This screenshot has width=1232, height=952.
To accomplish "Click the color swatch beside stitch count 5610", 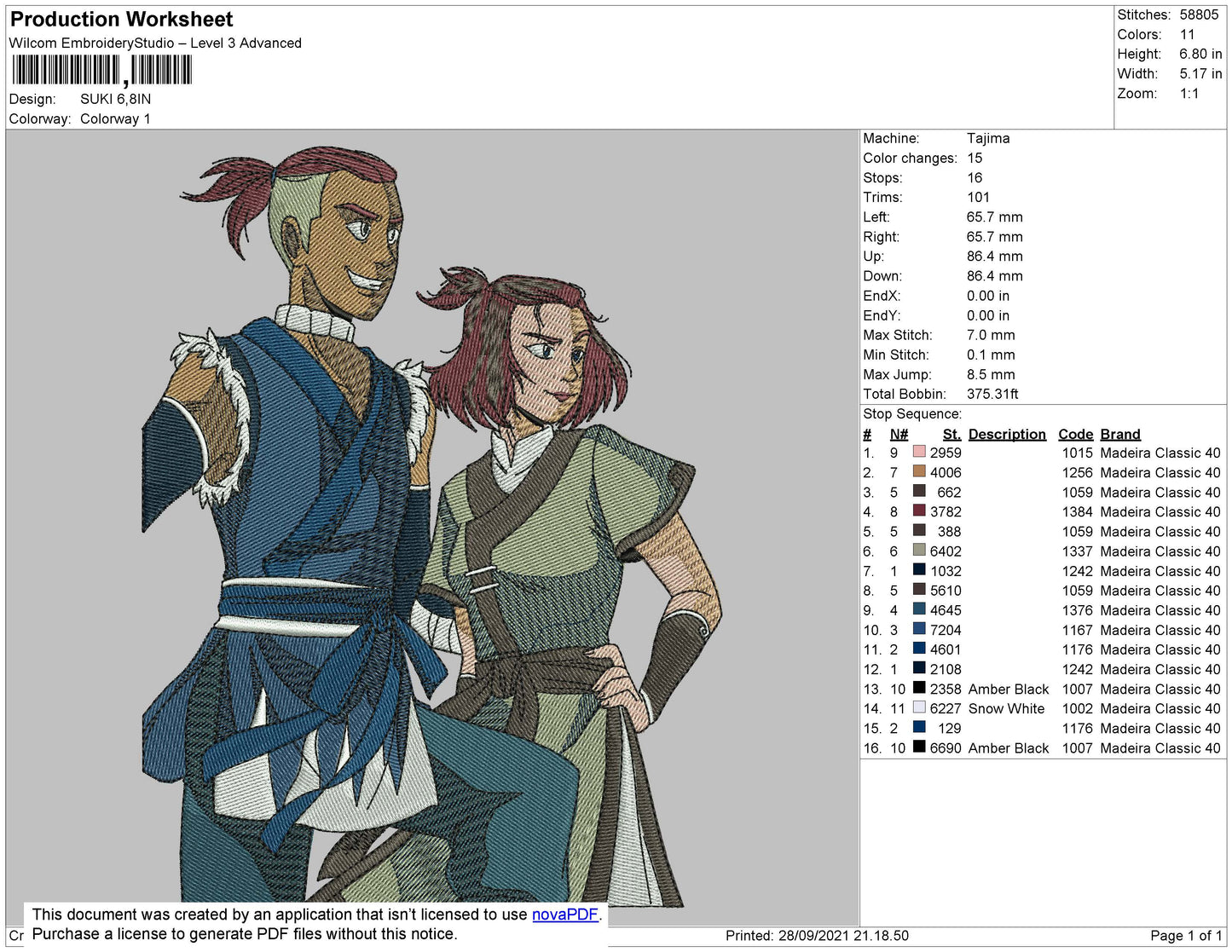I will pyautogui.click(x=919, y=590).
